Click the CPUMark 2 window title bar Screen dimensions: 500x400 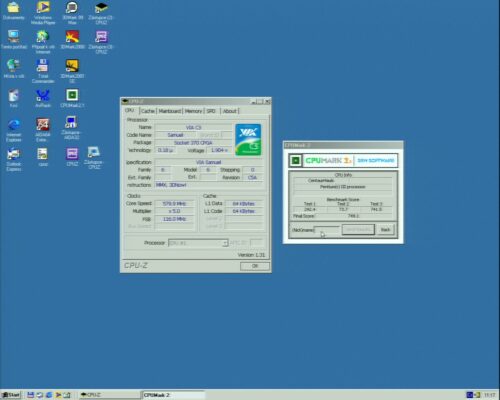[343, 145]
